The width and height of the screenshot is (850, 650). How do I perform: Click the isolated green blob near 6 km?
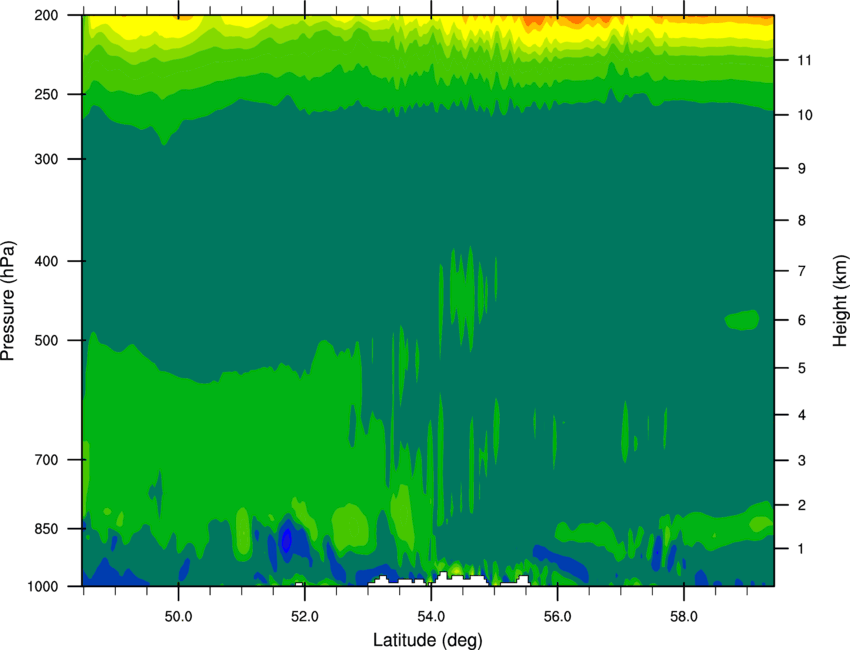[742, 320]
